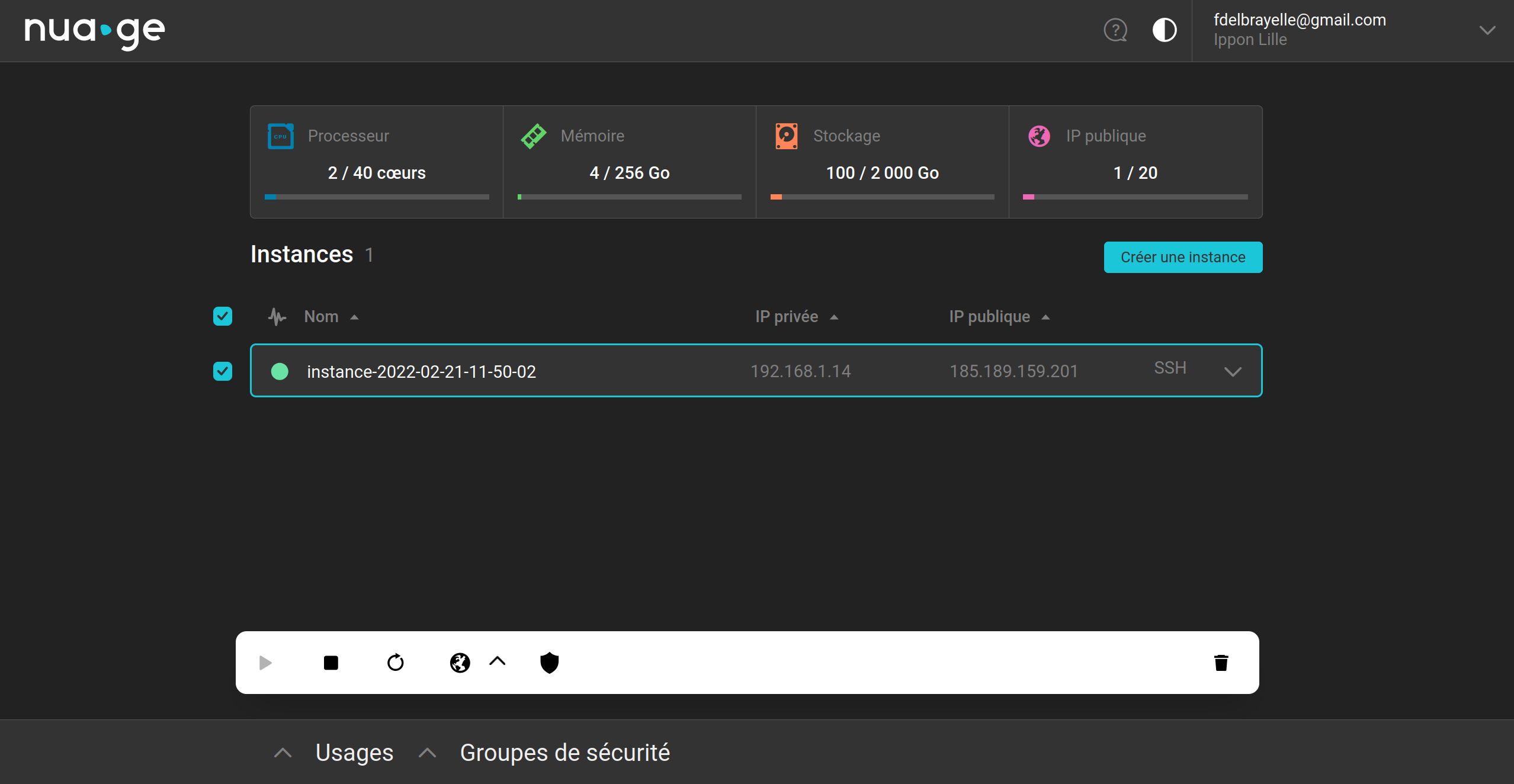Open SSH connection for the instance

click(1169, 368)
